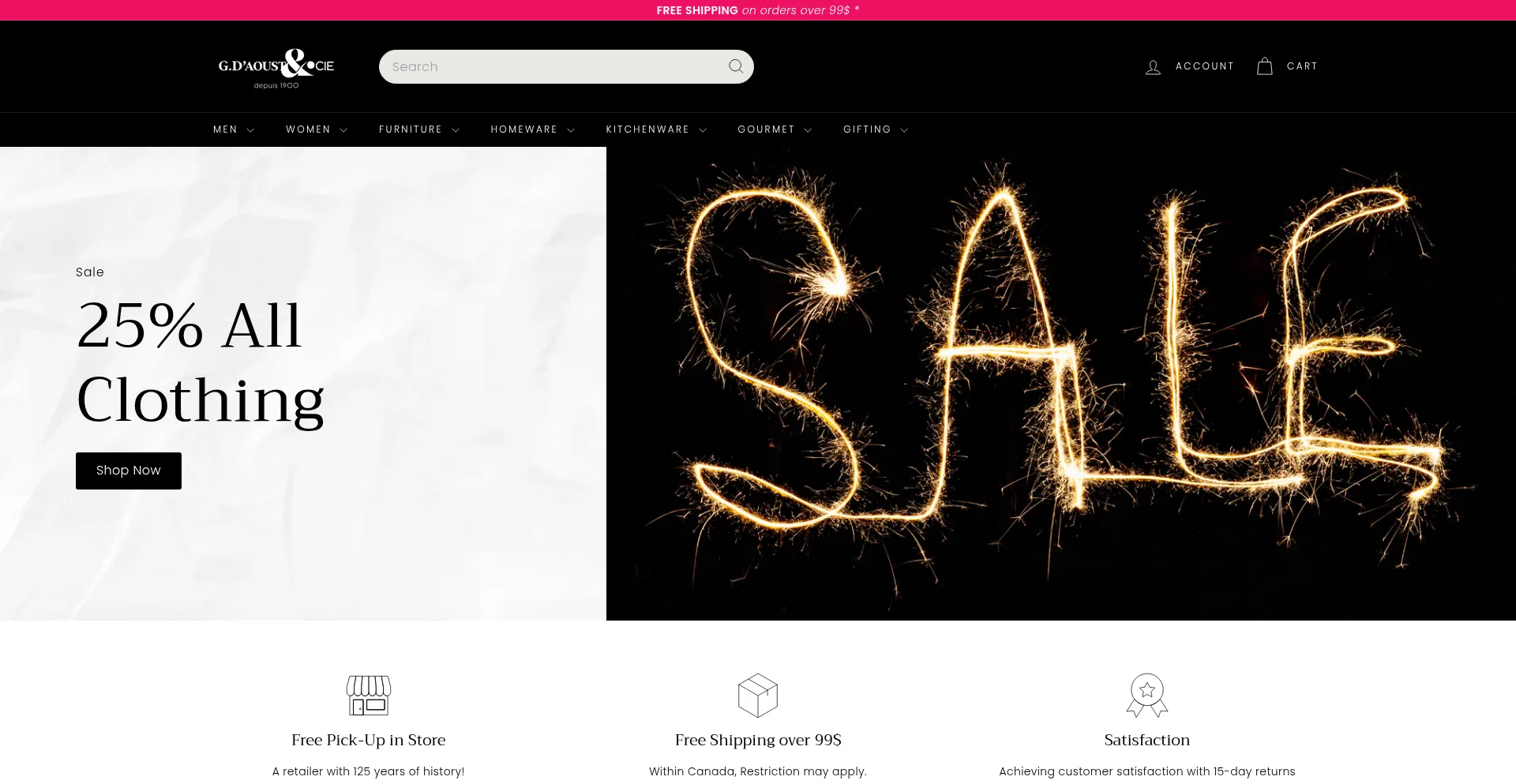Expand the Women dropdown chevron
1516x784 pixels.
point(343,130)
